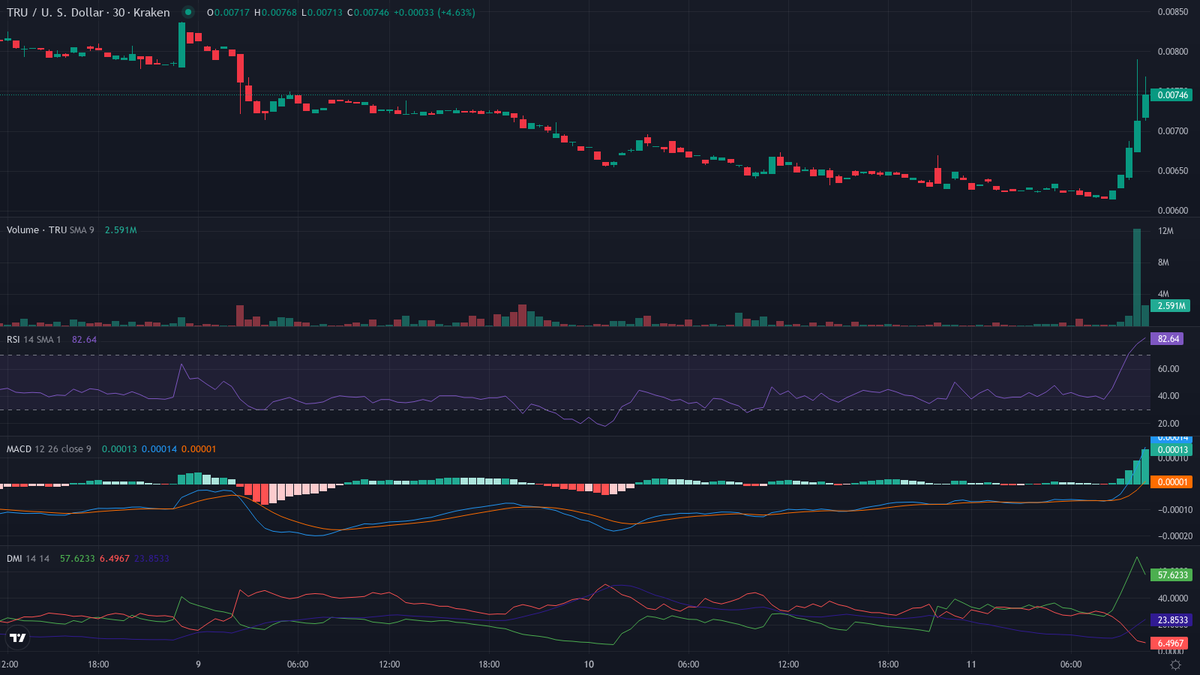
Task: Select the MACD 12 26 close 9 legend
Action: (48, 449)
